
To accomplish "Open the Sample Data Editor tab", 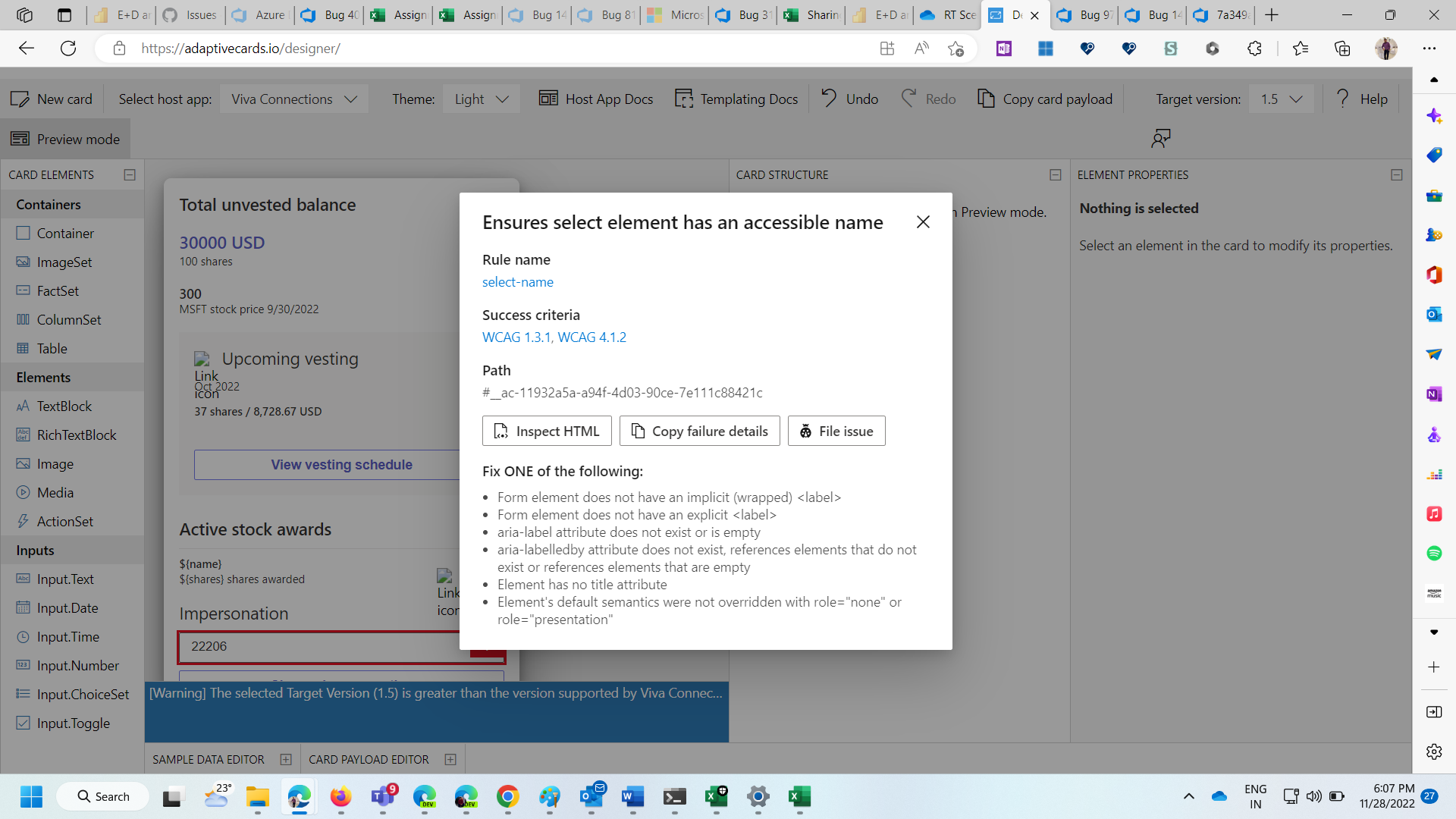I will coord(207,759).
